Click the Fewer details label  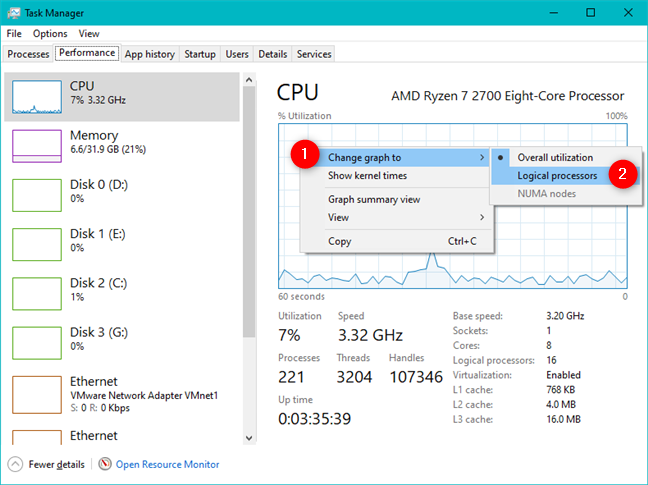(x=57, y=464)
